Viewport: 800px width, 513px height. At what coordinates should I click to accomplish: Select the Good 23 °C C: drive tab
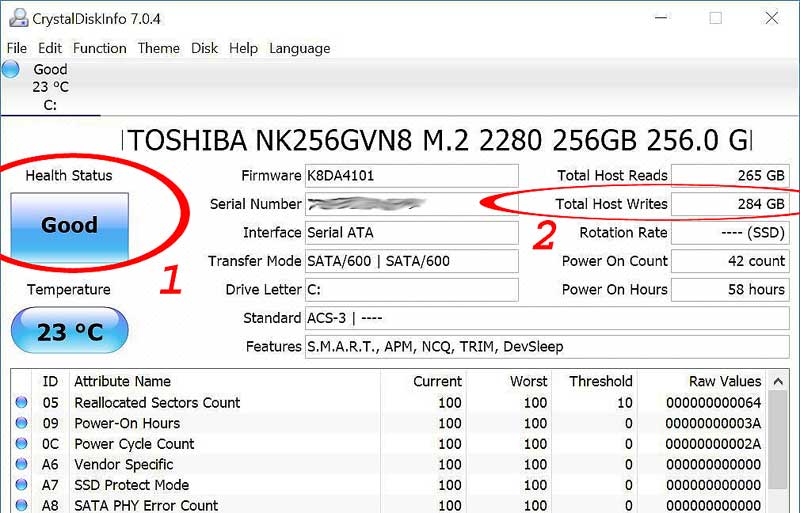point(50,87)
